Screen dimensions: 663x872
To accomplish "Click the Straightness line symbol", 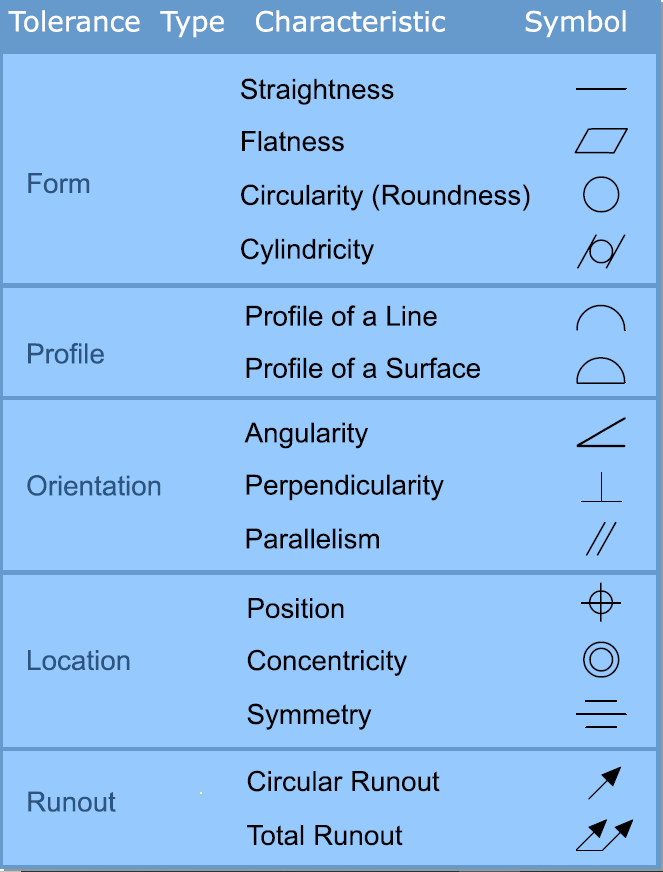I will [601, 90].
